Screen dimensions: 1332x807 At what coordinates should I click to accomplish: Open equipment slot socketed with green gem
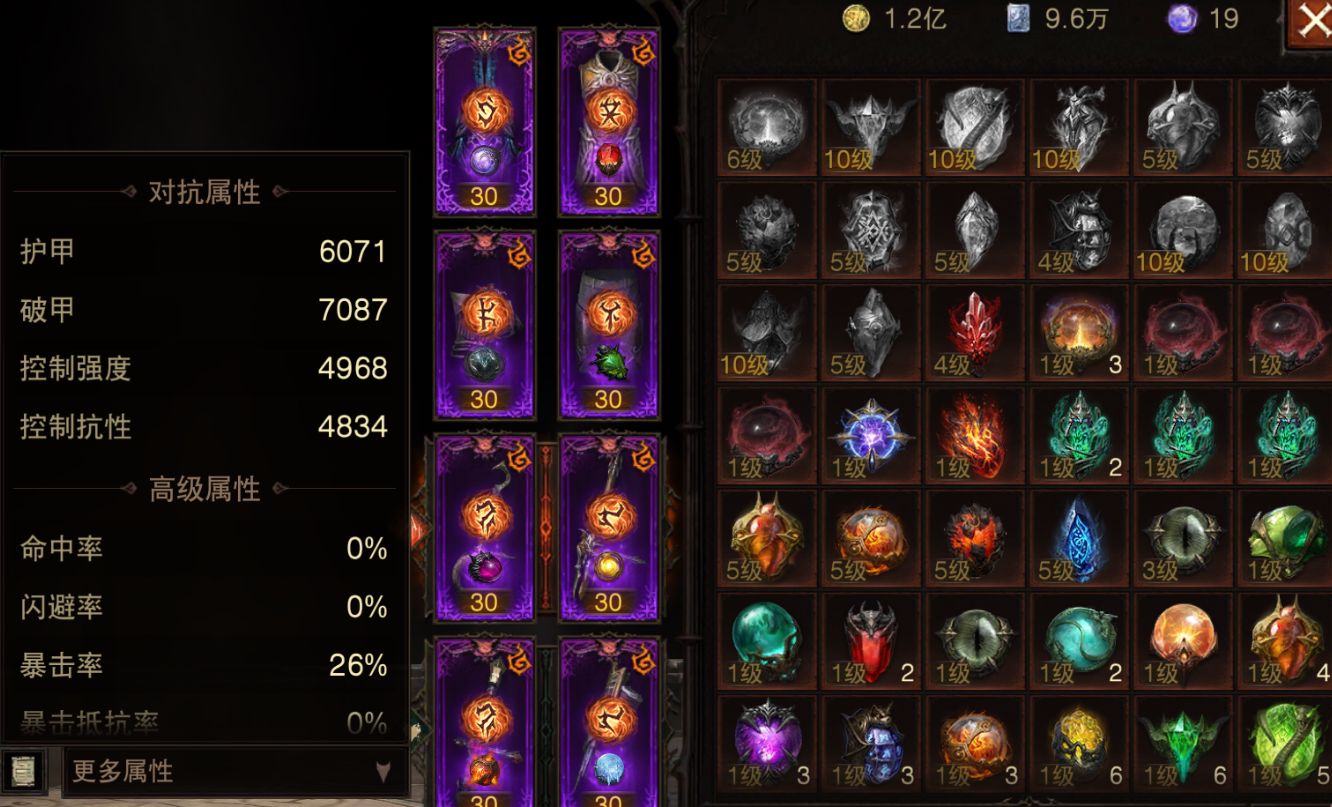tap(608, 325)
